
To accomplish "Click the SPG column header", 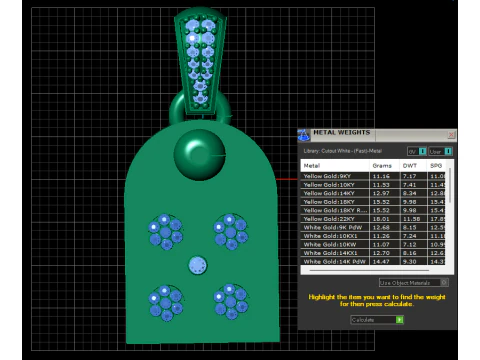I will point(436,165).
